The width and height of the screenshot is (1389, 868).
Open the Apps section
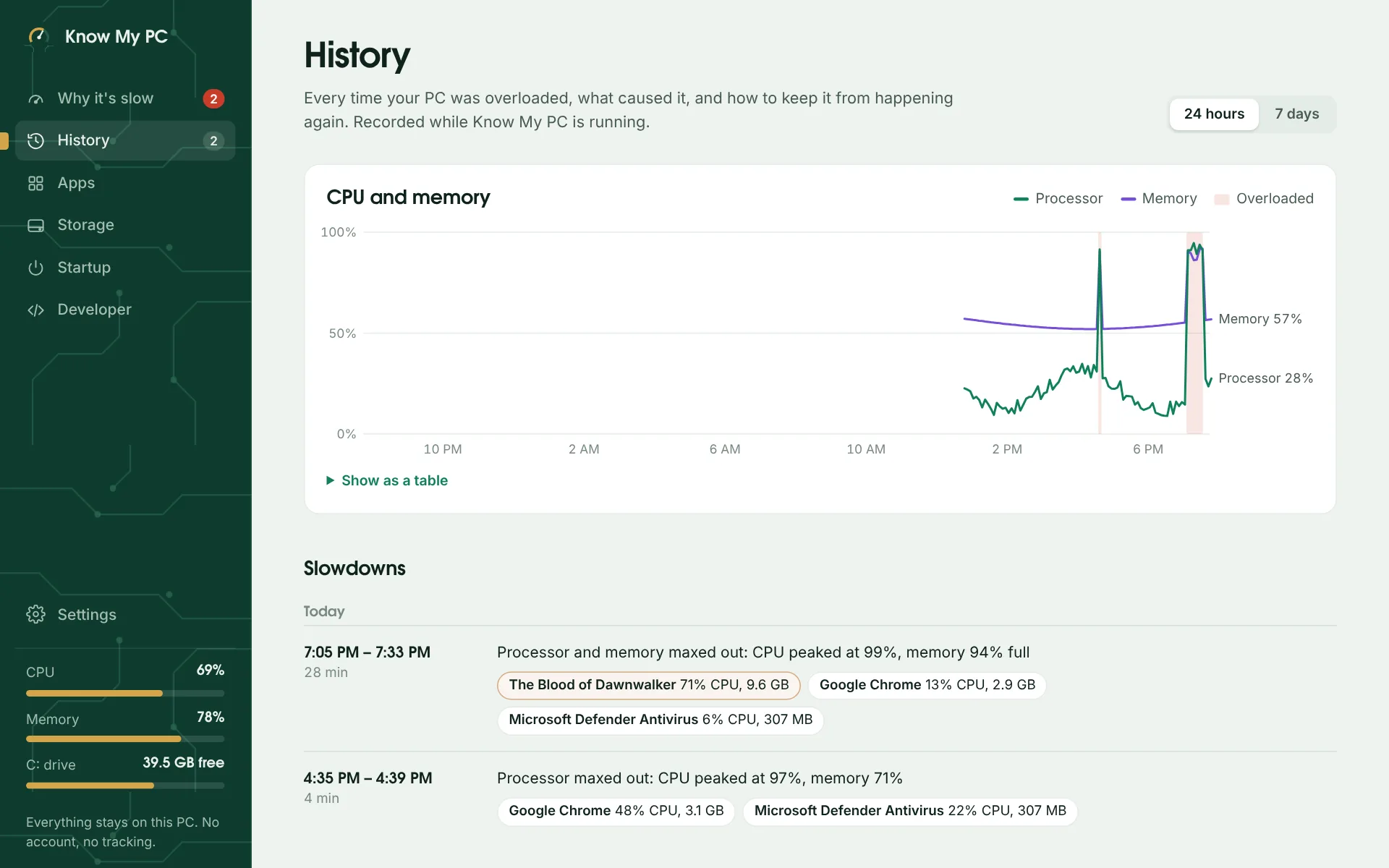pyautogui.click(x=125, y=183)
